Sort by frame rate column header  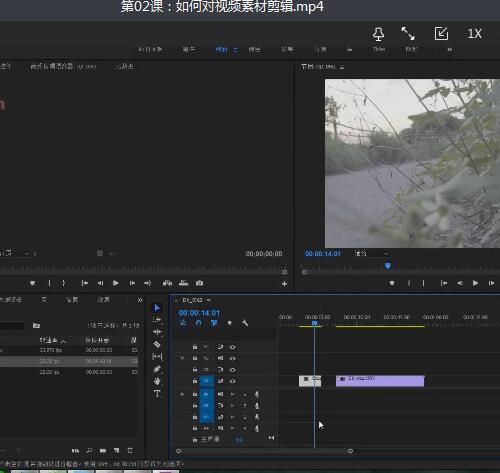tap(53, 340)
